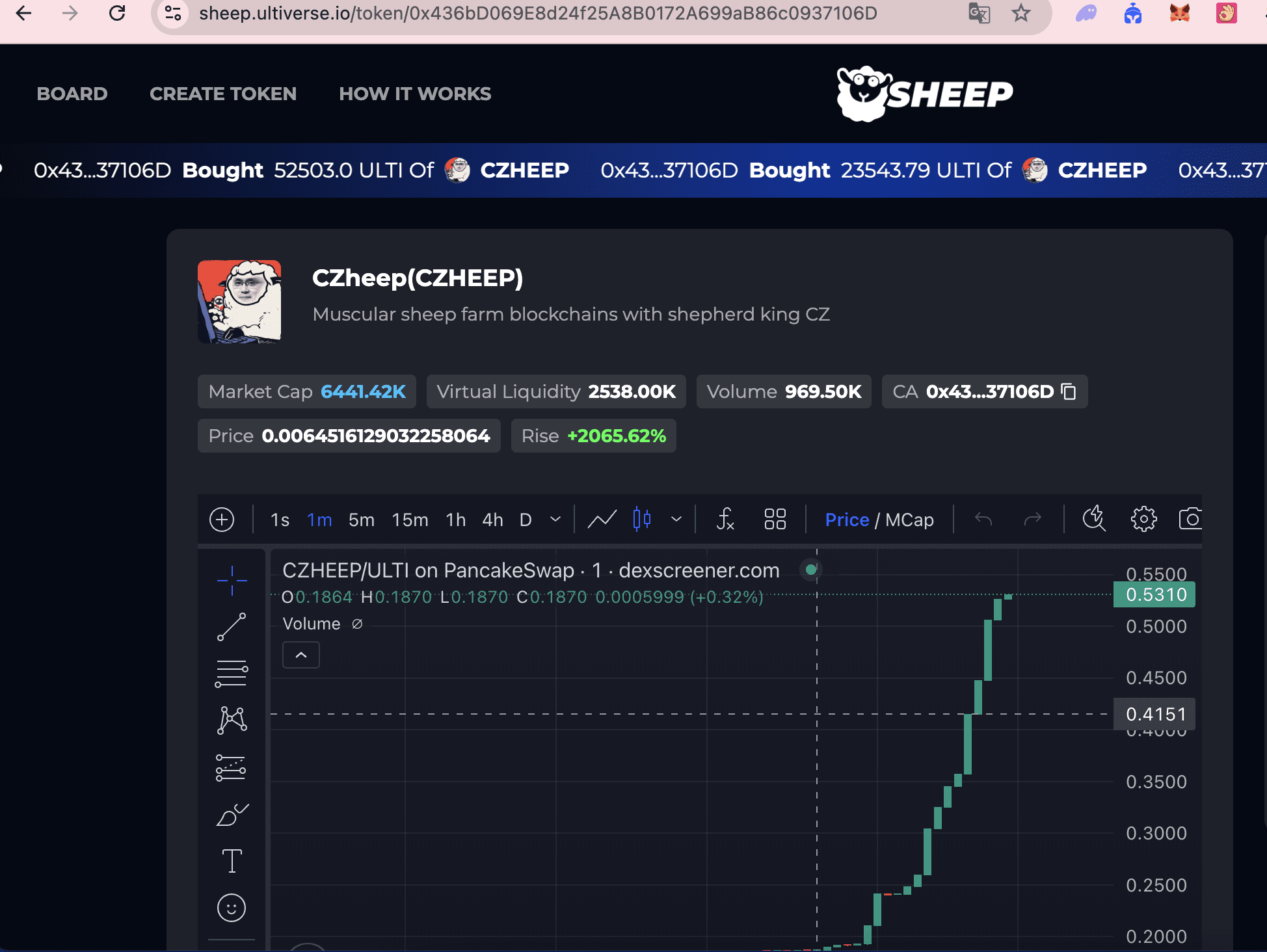This screenshot has height=952, width=1267.
Task: Select the 5m timeframe
Action: pyautogui.click(x=362, y=520)
